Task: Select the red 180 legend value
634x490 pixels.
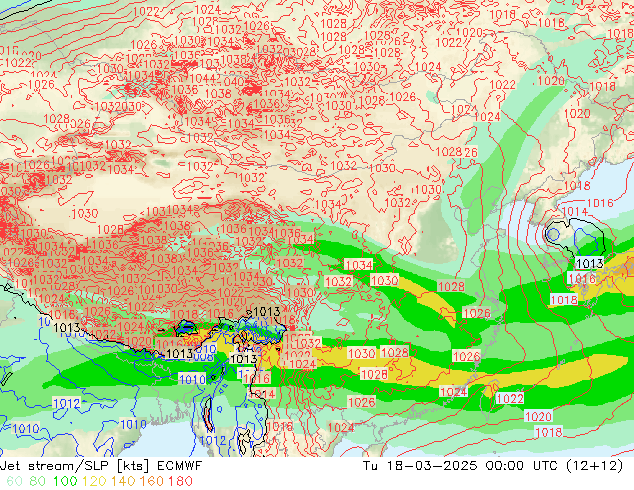Action: click(x=181, y=481)
